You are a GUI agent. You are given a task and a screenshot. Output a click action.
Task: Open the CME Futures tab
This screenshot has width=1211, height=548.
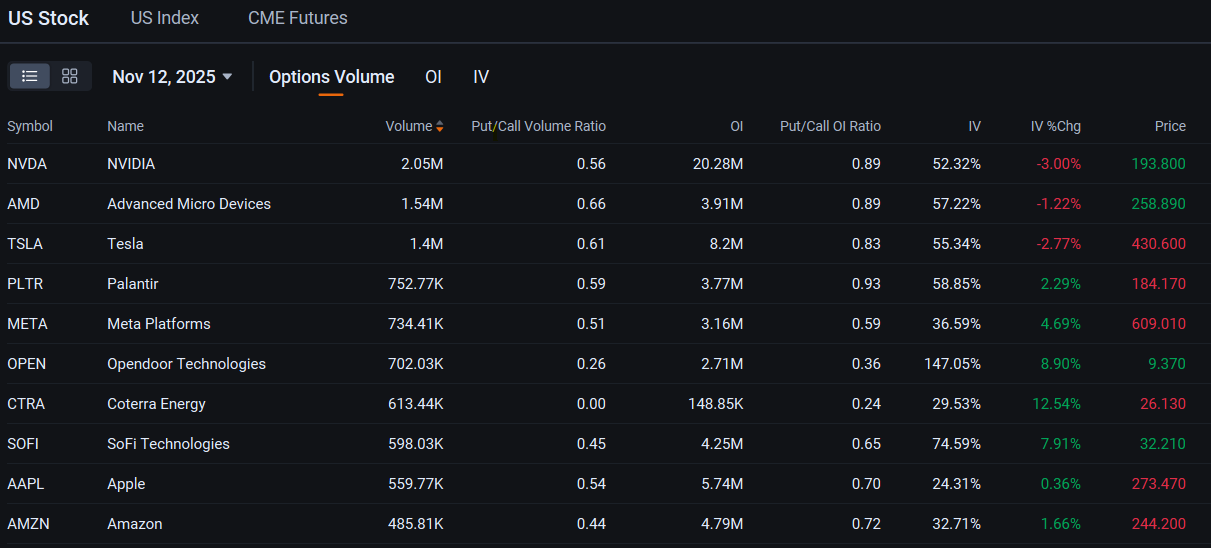click(298, 18)
